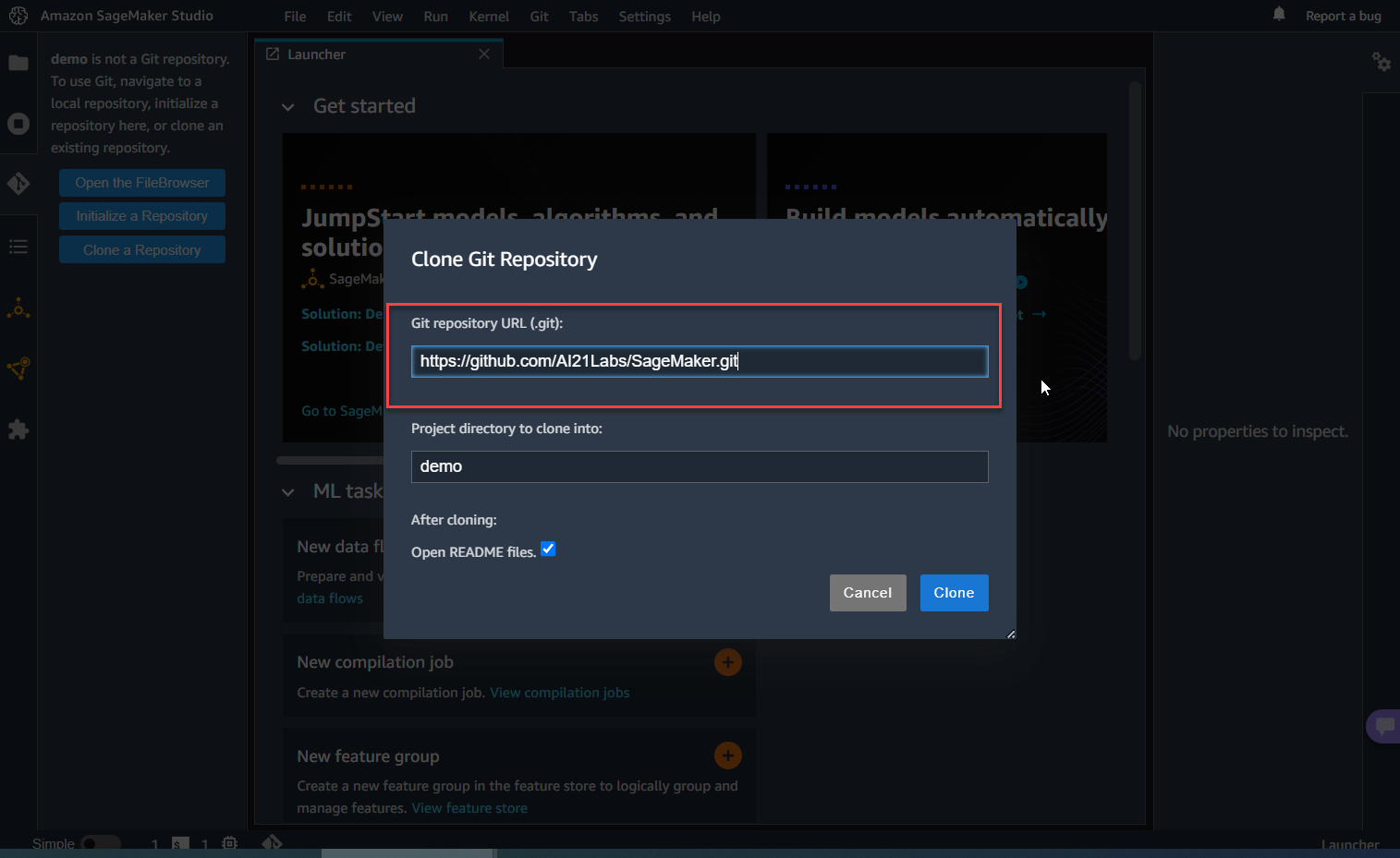Image resolution: width=1400 pixels, height=858 pixels.
Task: Show the table of contents list icon
Action: pos(18,247)
